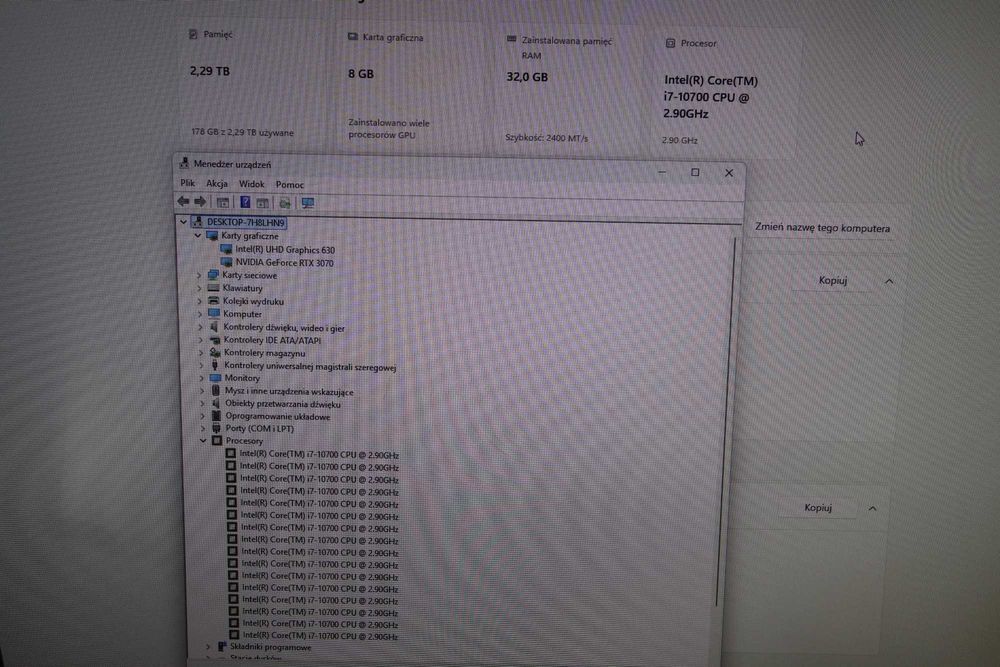Select the Składniki programowe label
1000x667 pixels.
pyautogui.click(x=270, y=647)
